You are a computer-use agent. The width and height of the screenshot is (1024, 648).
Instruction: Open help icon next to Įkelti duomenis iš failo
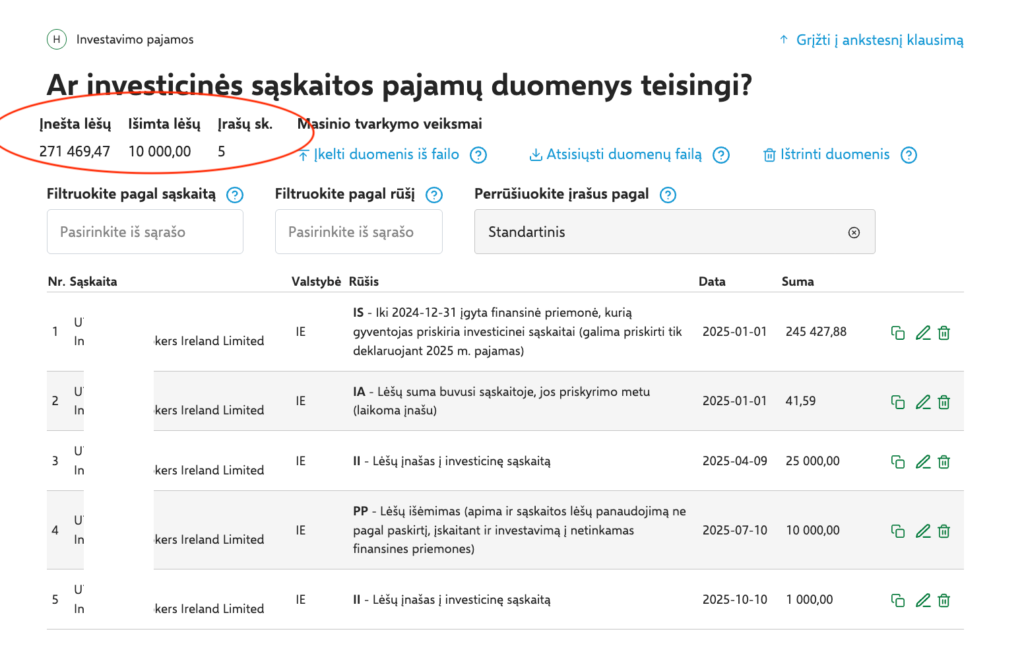pyautogui.click(x=478, y=155)
